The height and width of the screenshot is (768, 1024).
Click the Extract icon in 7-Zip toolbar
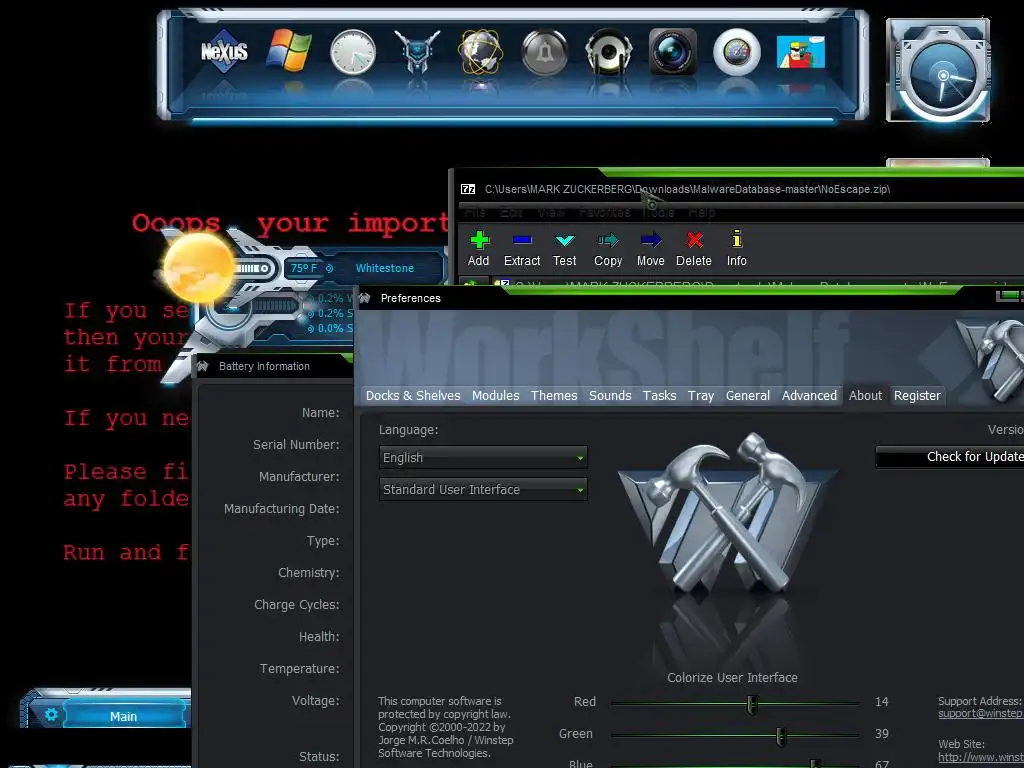[522, 249]
